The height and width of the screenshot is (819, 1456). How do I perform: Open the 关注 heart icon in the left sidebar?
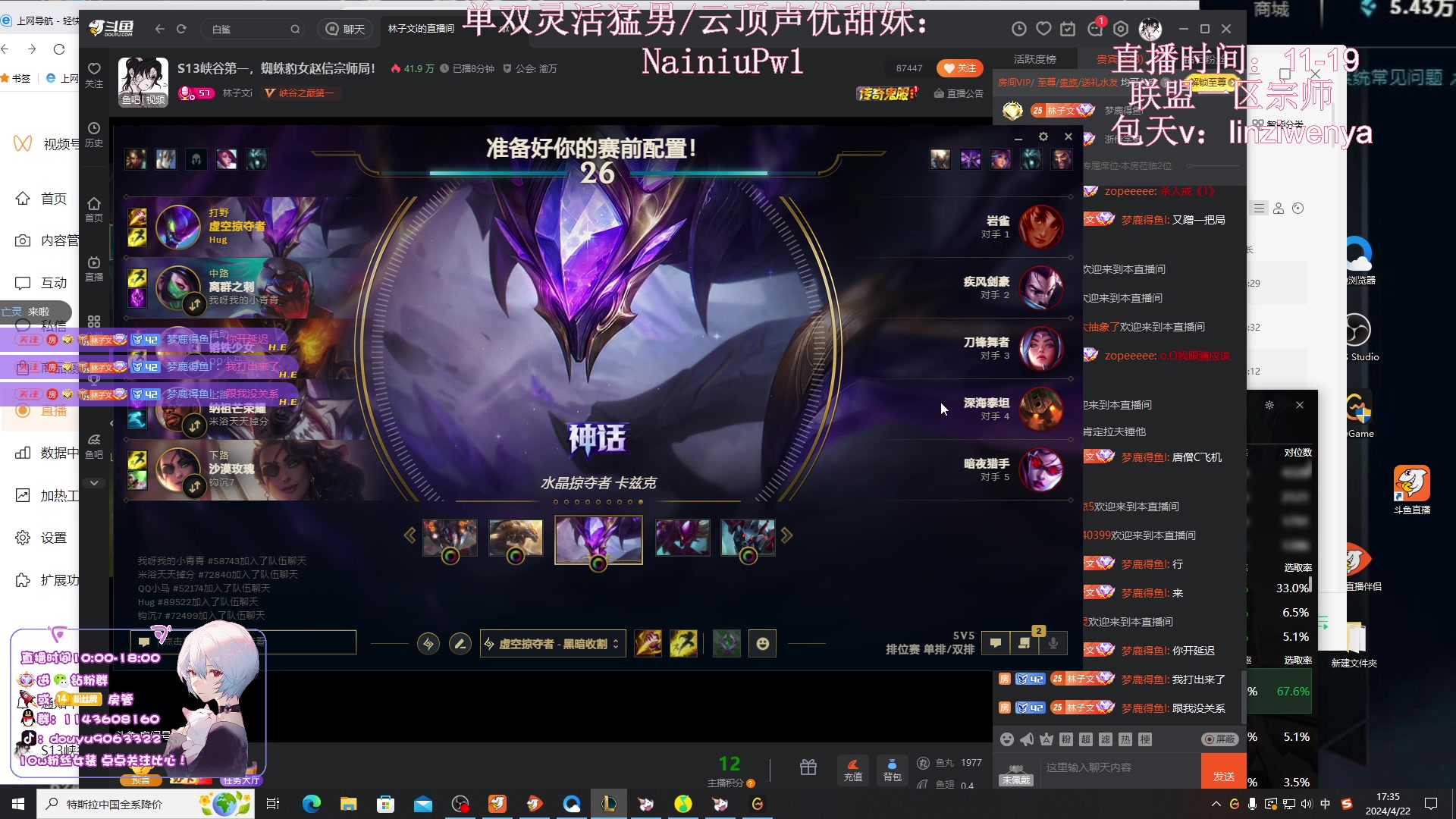pos(94,74)
